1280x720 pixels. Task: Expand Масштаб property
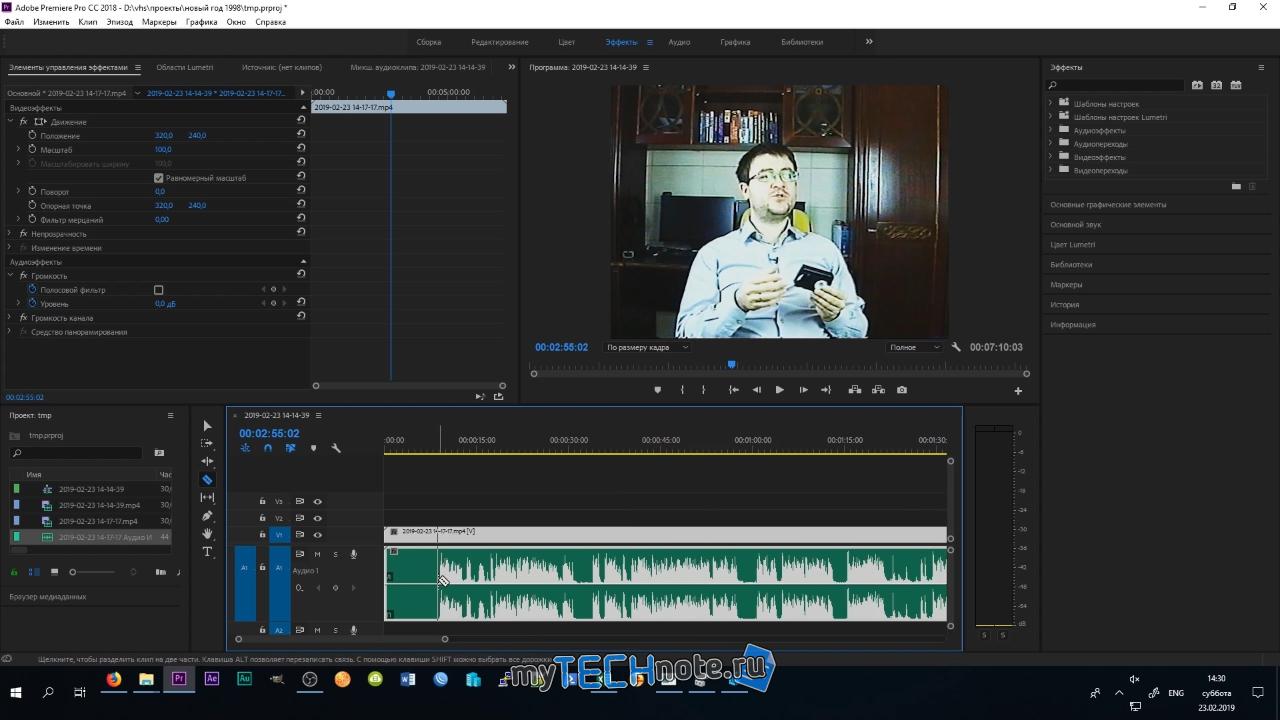coord(18,149)
